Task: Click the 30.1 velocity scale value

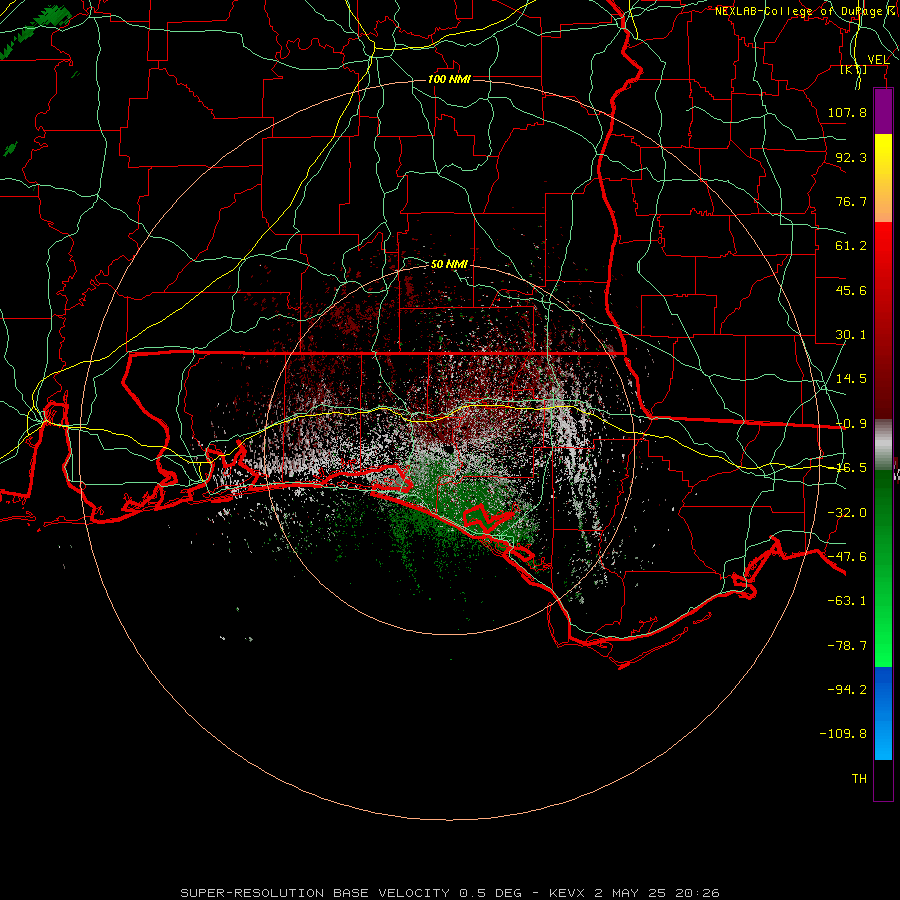Action: 851,335
